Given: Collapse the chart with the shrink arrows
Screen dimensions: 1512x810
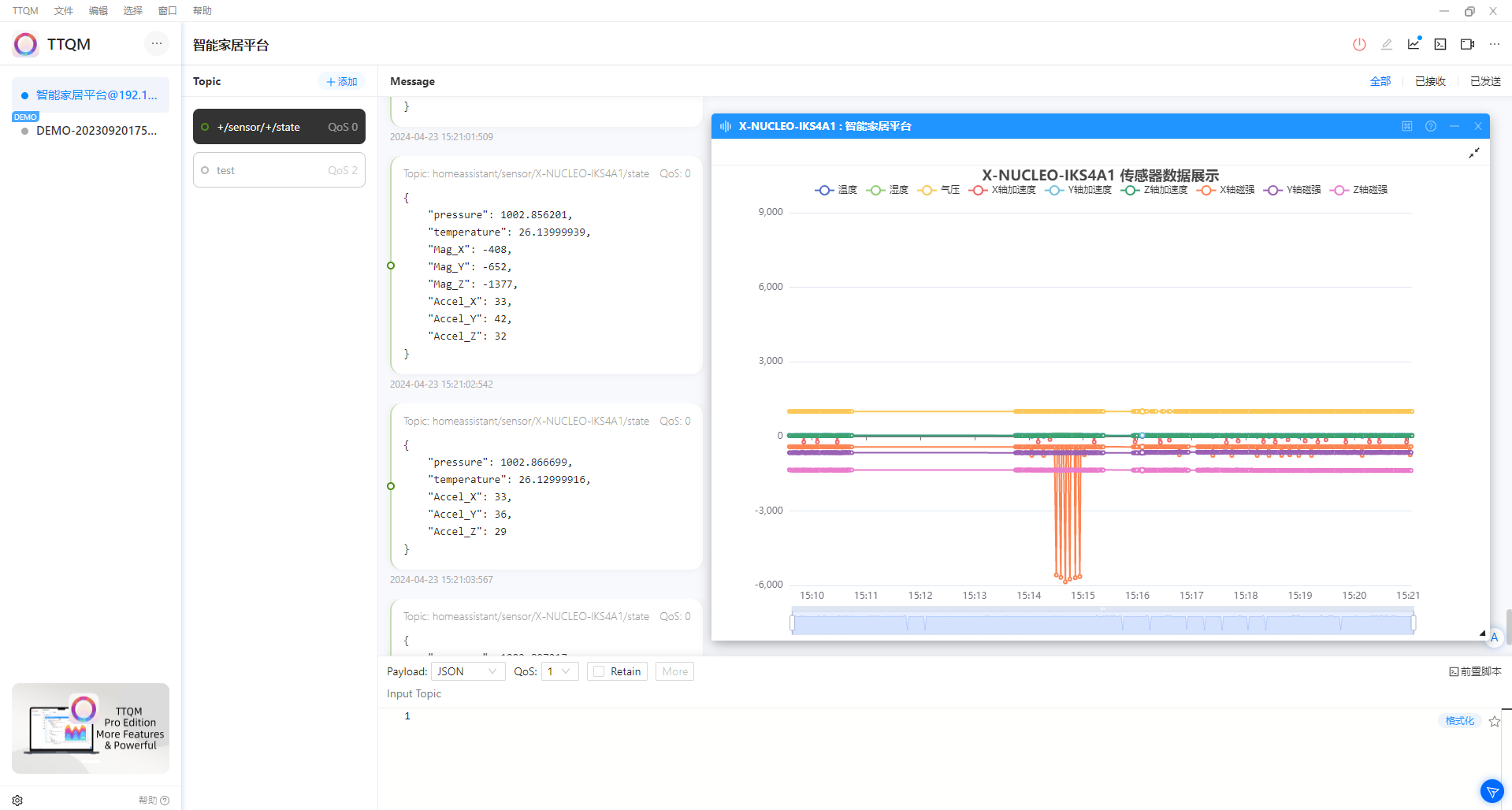Looking at the screenshot, I should pos(1474,153).
